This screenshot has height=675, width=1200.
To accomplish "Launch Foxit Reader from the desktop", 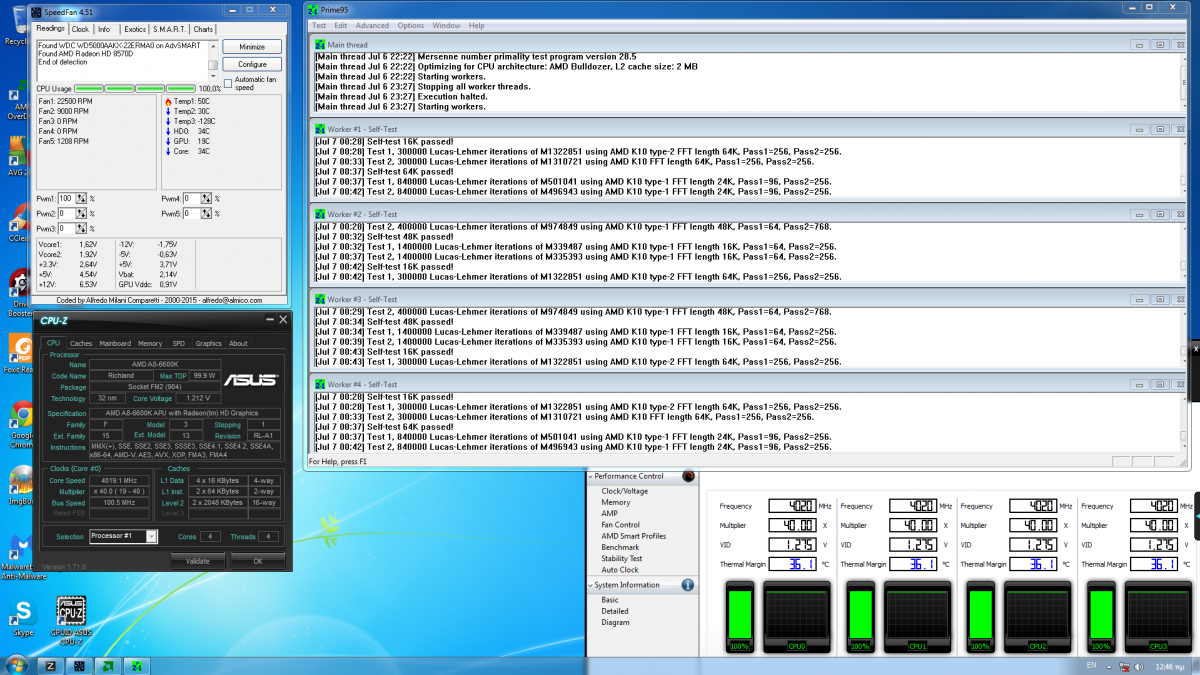I will 16,355.
